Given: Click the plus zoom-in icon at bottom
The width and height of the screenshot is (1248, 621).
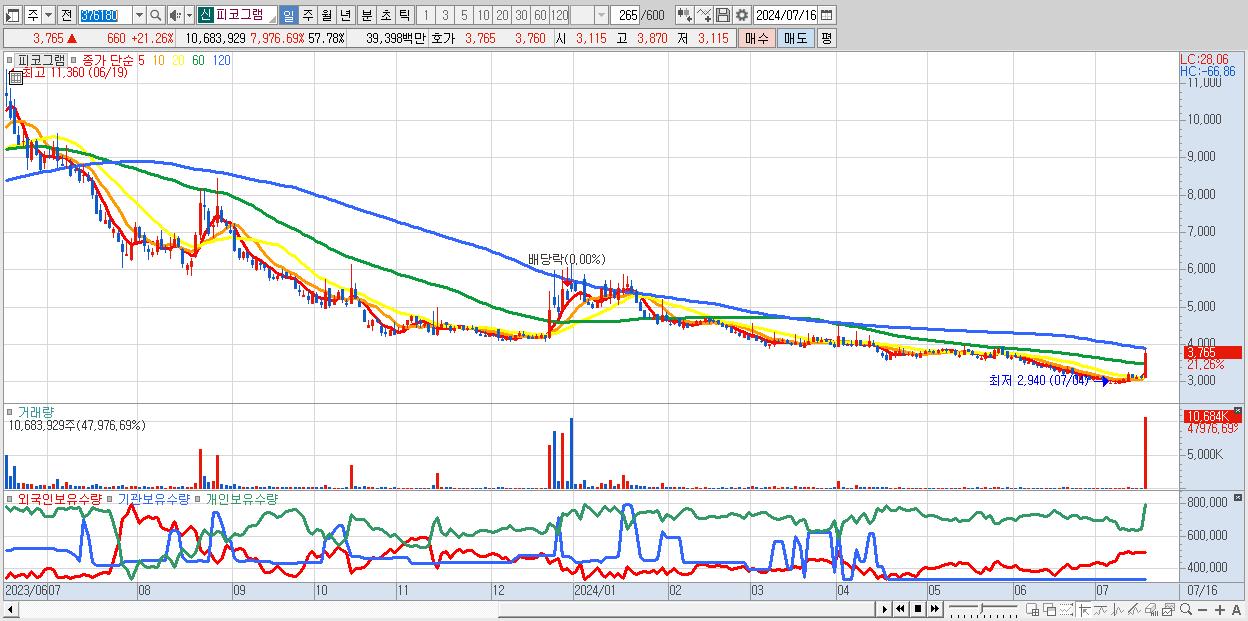Looking at the screenshot, I should [x=1219, y=609].
